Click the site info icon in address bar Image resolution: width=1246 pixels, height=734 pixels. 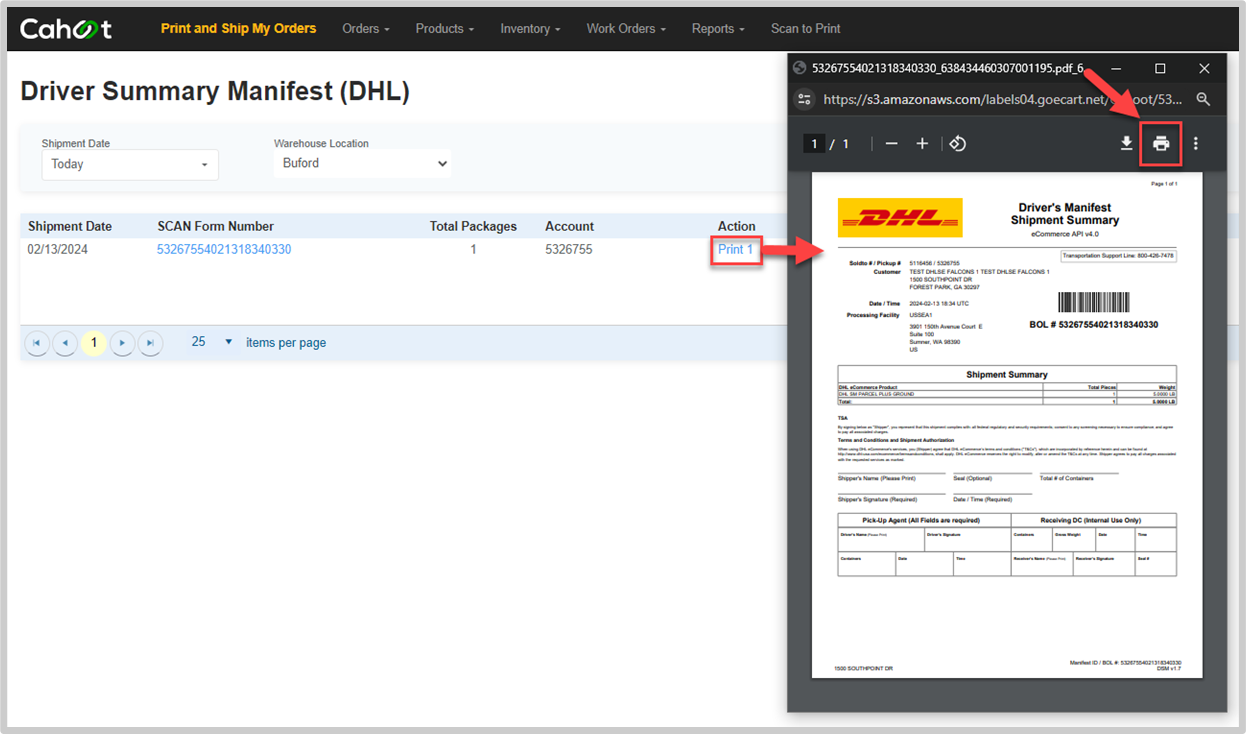tap(803, 99)
